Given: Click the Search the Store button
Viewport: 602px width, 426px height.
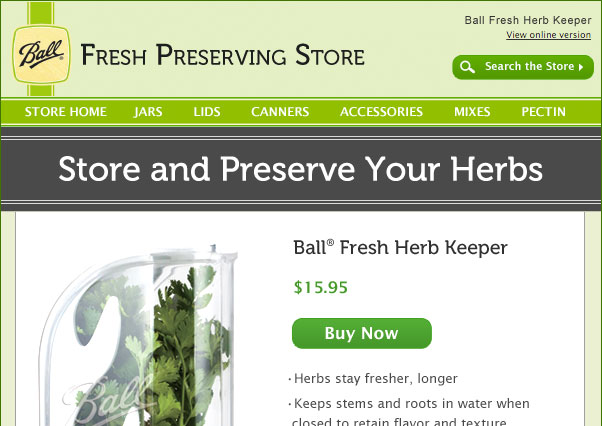Looking at the screenshot, I should tap(523, 67).
